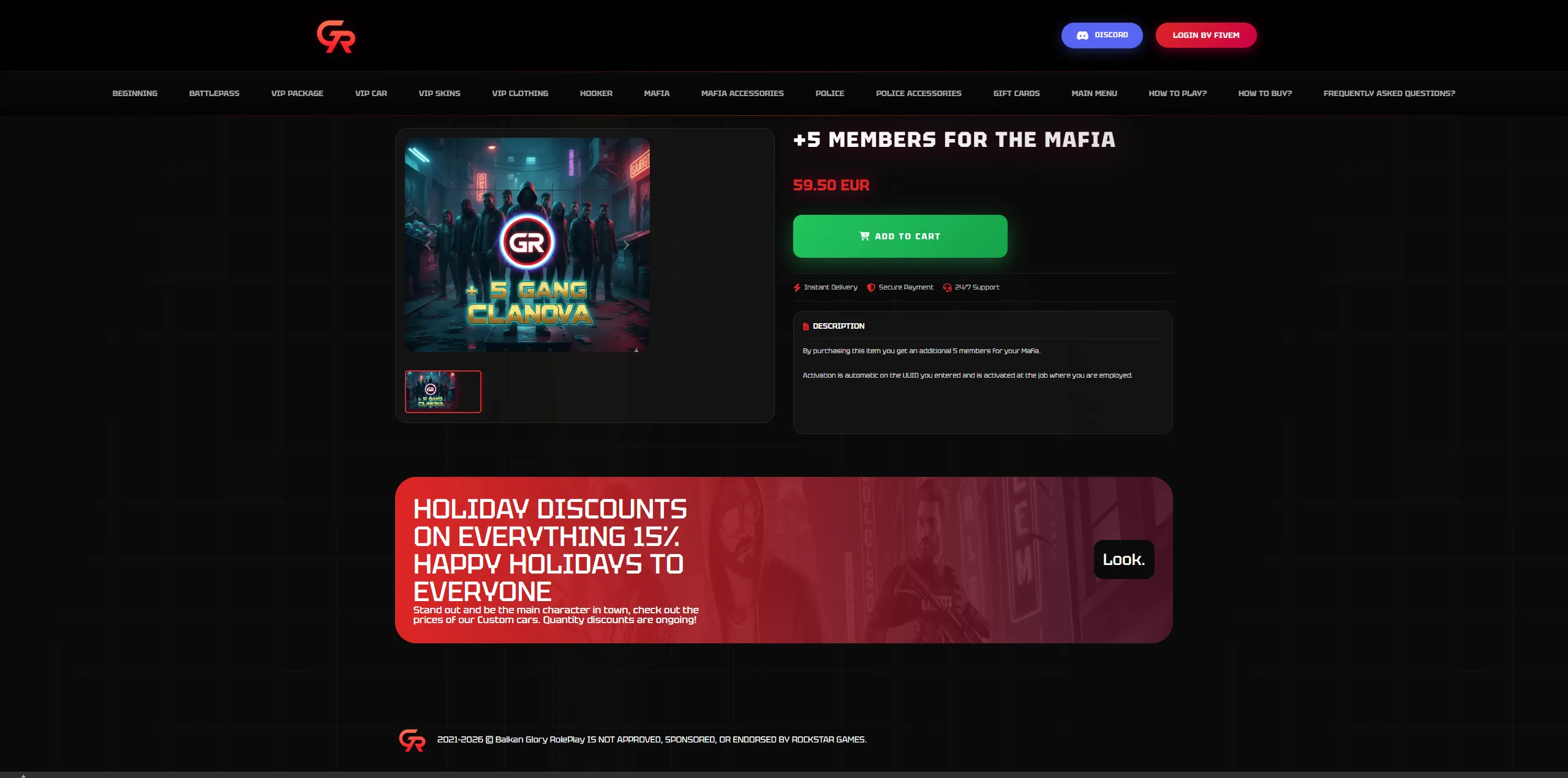
Task: Click the main product image
Action: point(527,245)
